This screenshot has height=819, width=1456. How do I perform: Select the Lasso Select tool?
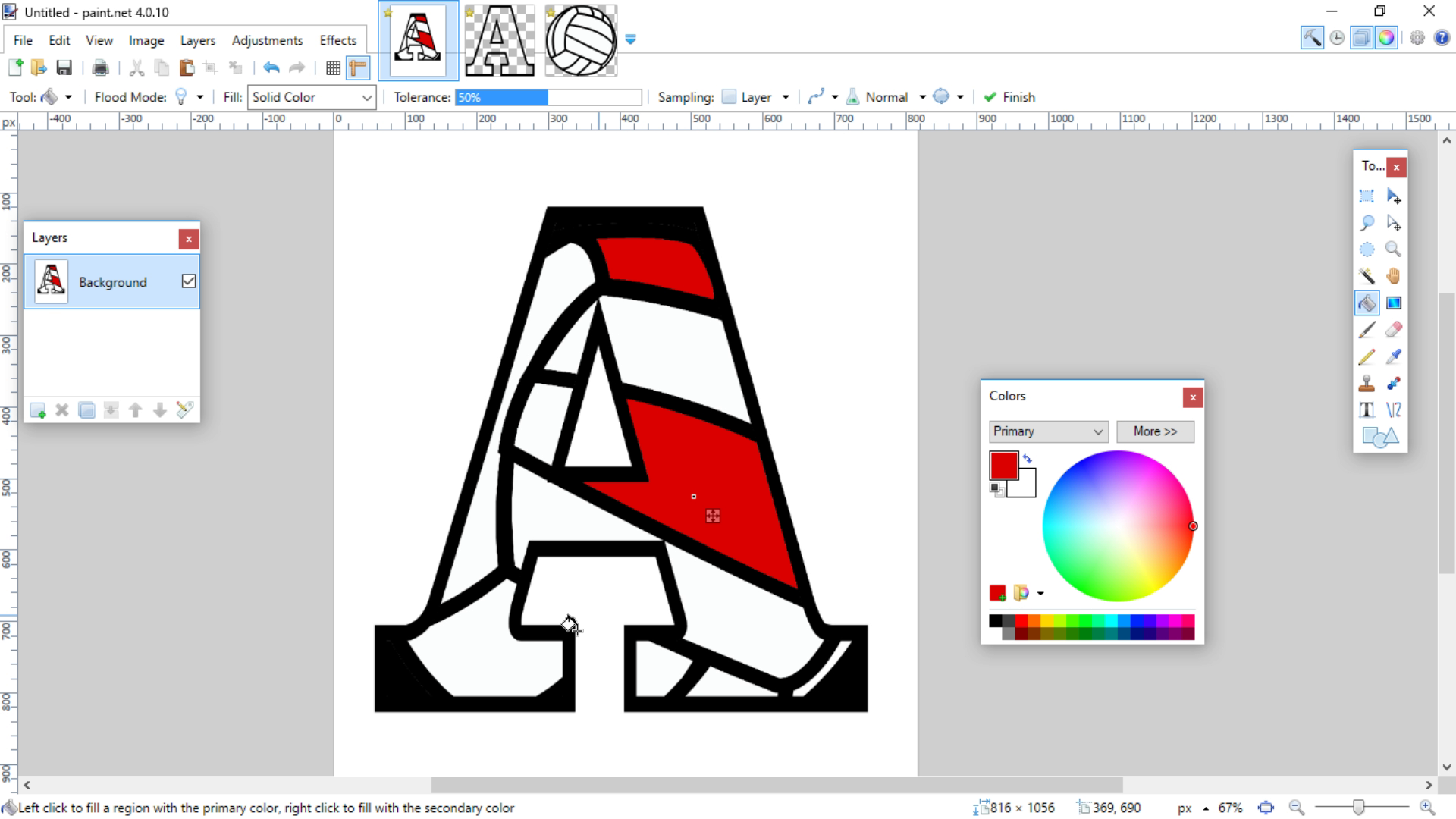(1367, 223)
